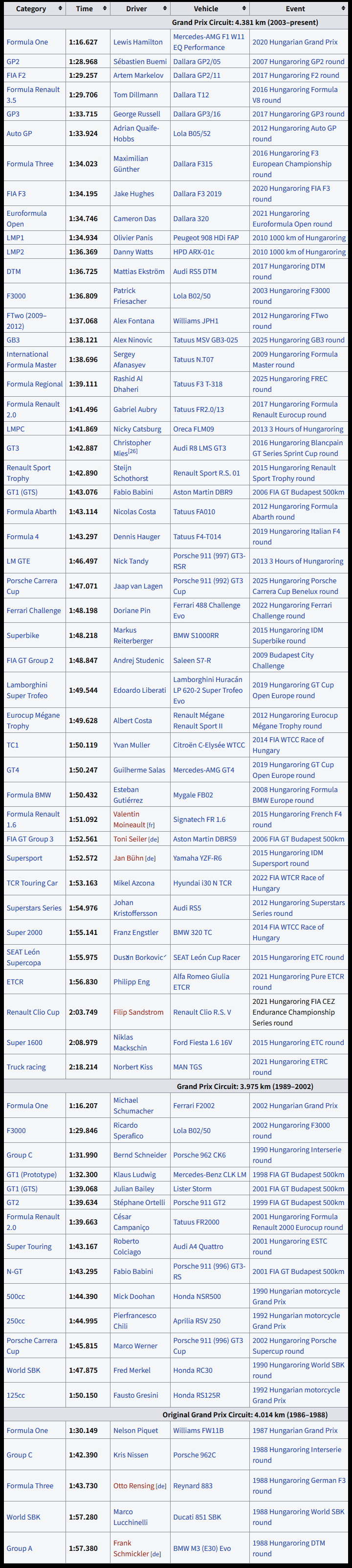The width and height of the screenshot is (352, 1568).
Task: Click [fr] link beside Valentin Moineault
Action: (x=151, y=825)
